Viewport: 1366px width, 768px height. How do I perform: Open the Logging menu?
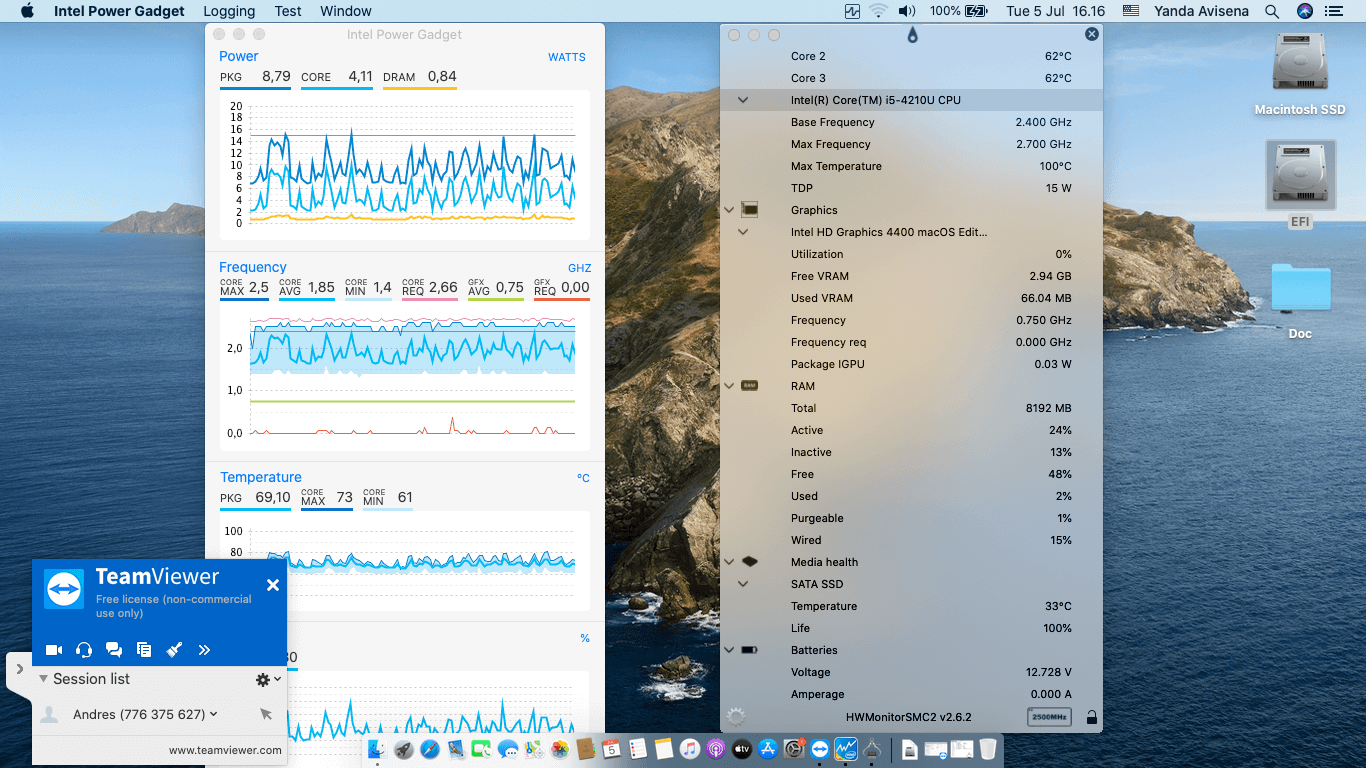229,11
